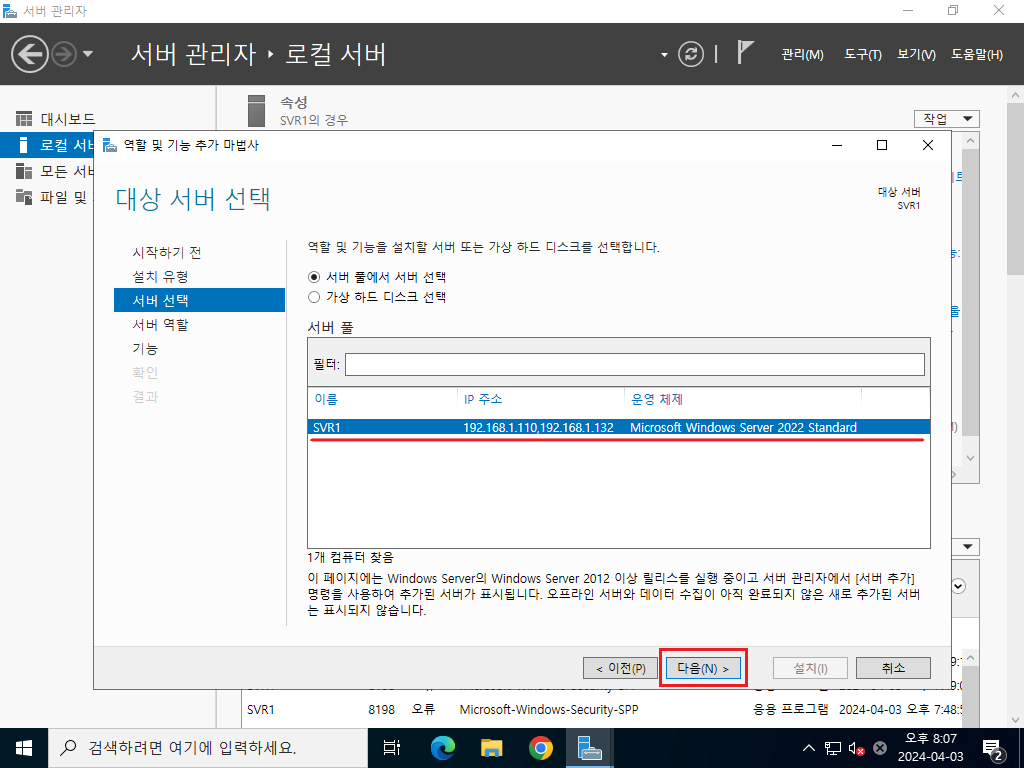Click the 필터 input field

(634, 364)
